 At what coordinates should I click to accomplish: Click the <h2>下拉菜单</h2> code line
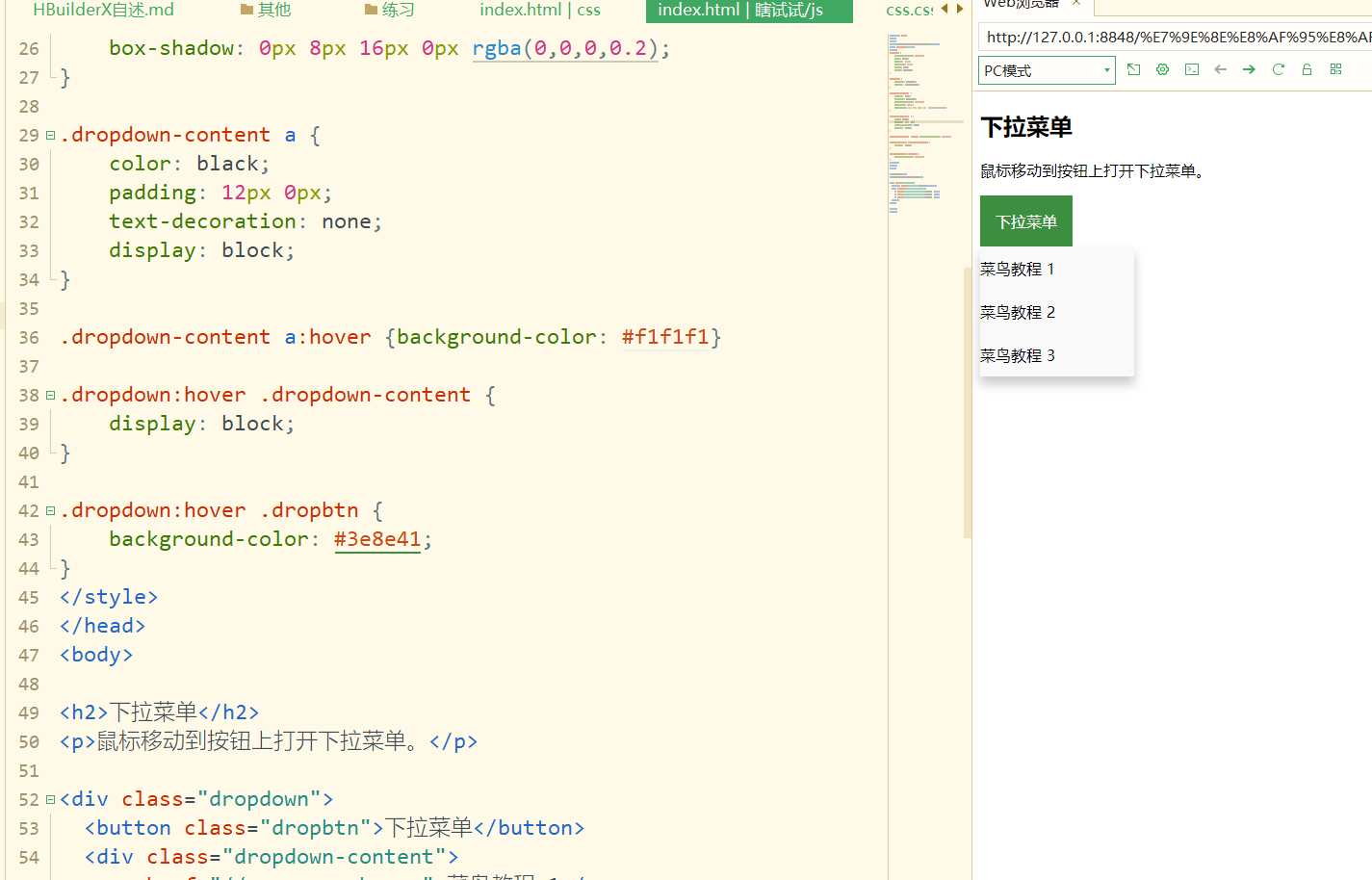pos(160,712)
